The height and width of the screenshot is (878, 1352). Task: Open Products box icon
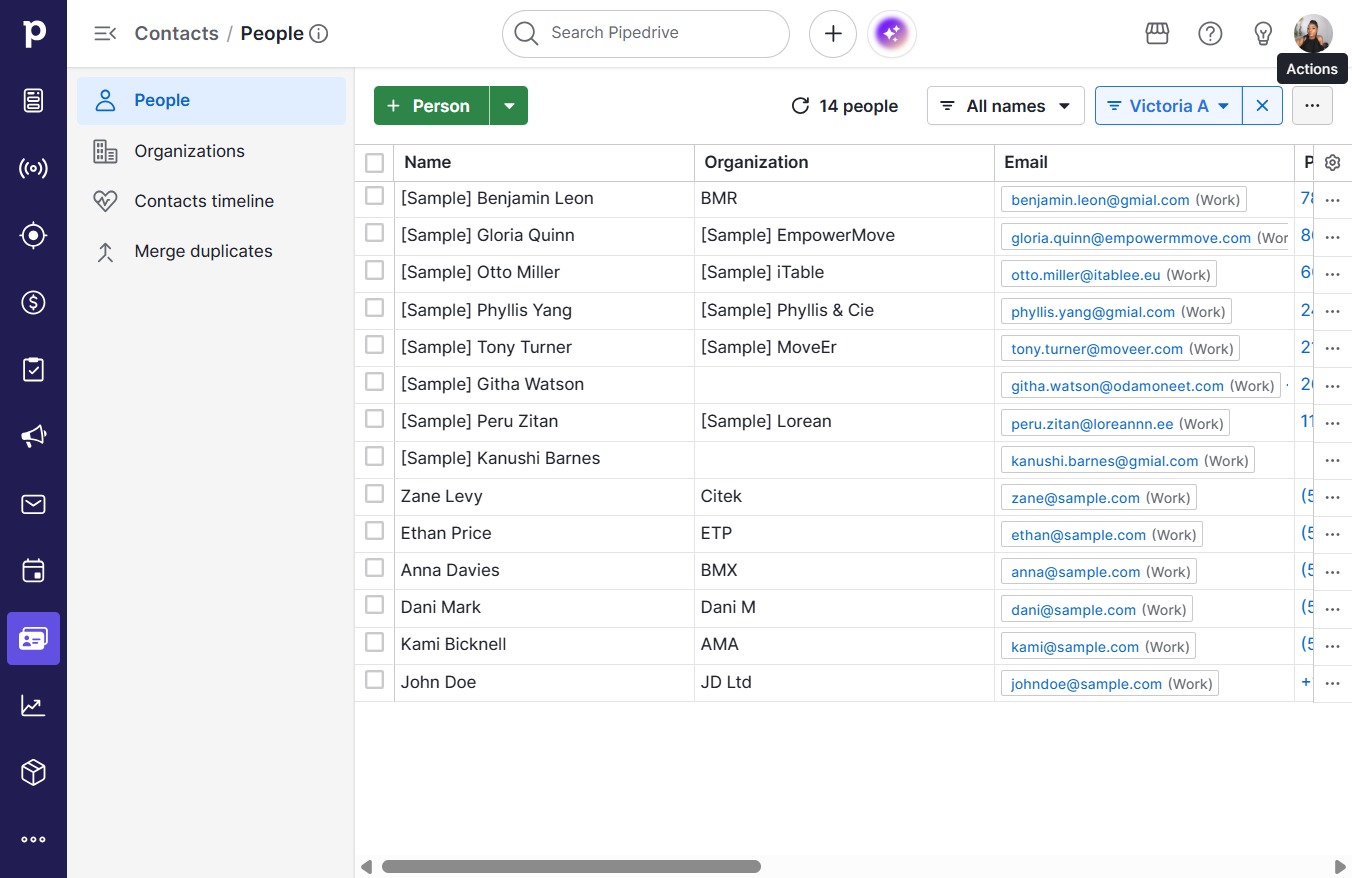click(33, 772)
